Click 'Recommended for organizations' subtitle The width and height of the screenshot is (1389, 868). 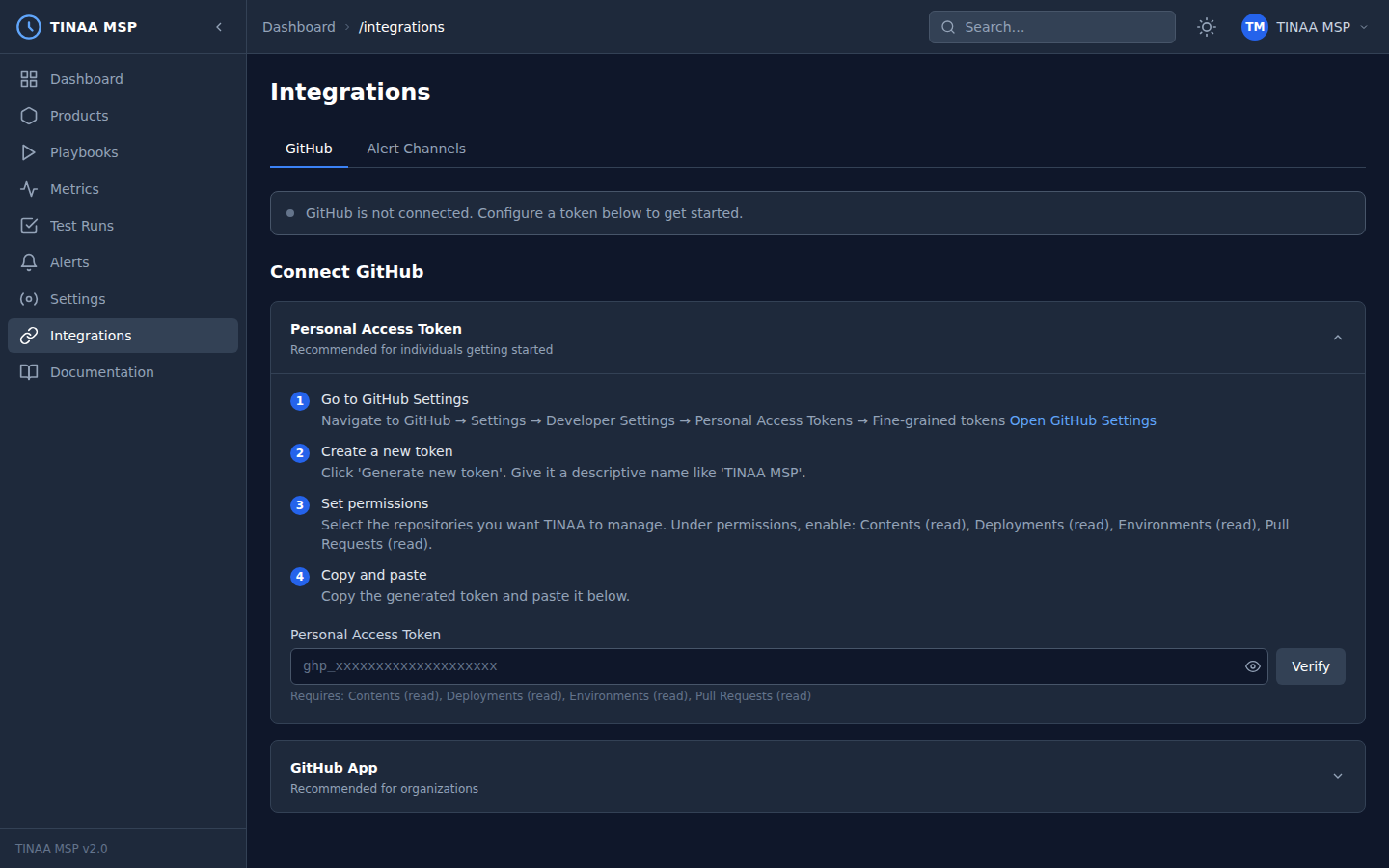pos(384,789)
